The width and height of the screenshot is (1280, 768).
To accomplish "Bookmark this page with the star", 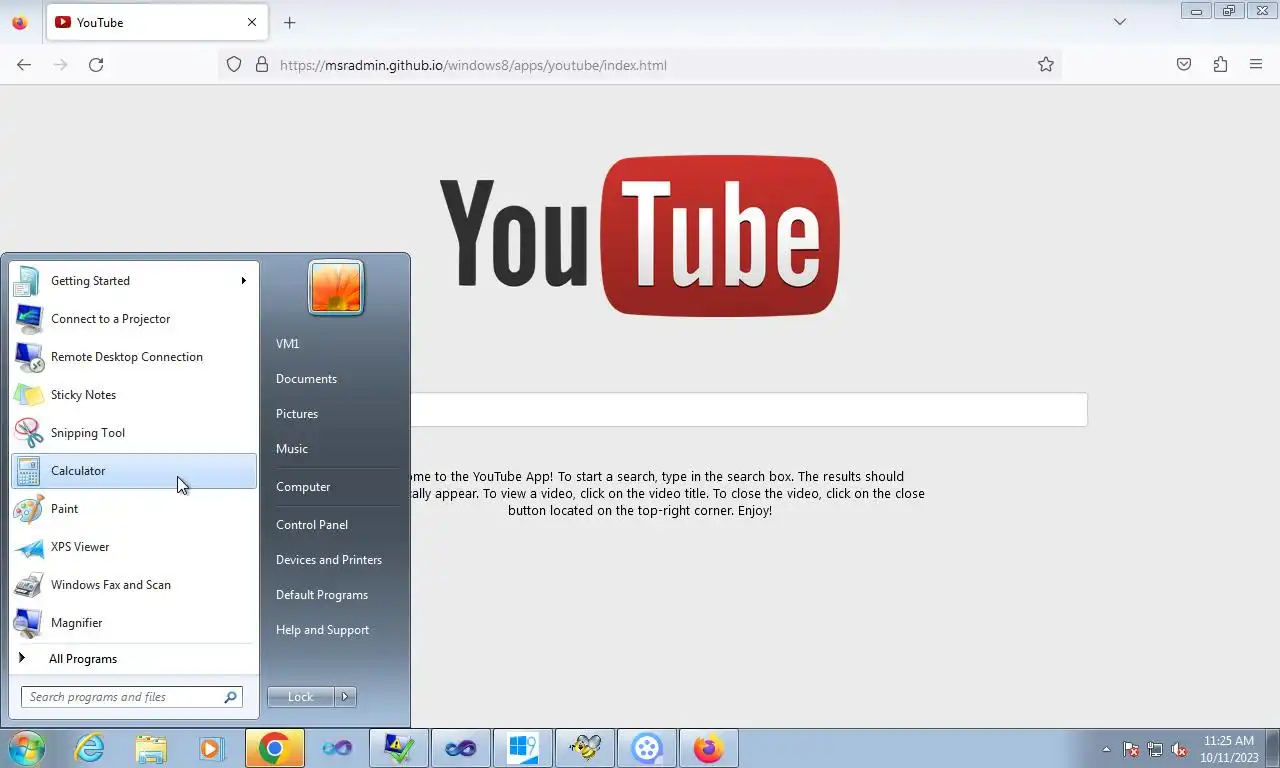I will click(x=1046, y=65).
